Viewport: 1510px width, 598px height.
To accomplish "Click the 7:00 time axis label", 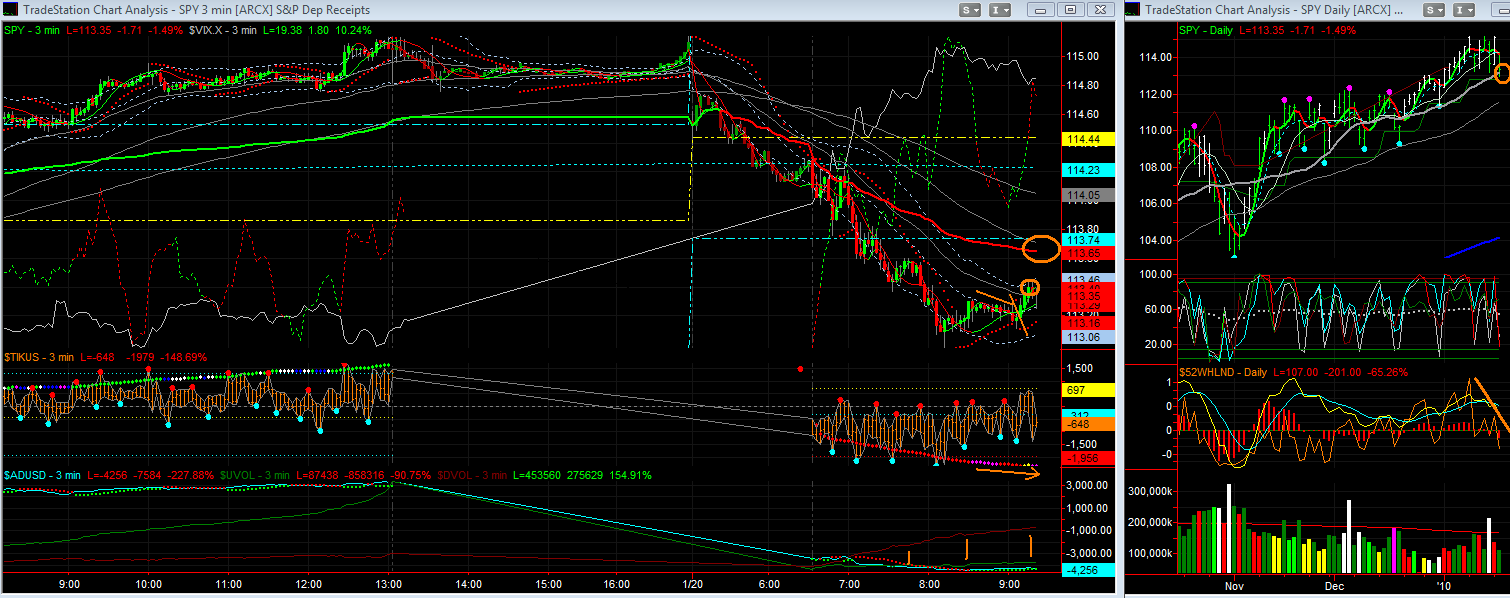I will point(849,583).
